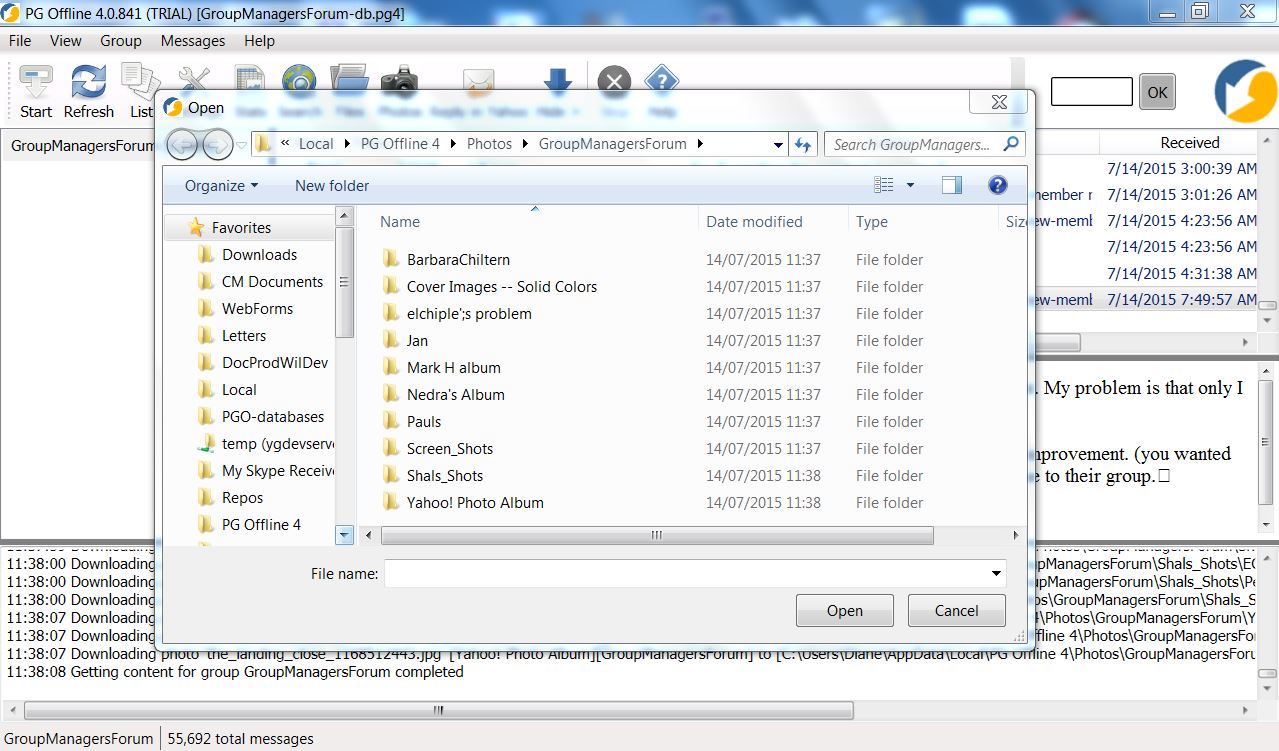Open the View menu
Screen dimensions: 1279x751
click(x=66, y=41)
